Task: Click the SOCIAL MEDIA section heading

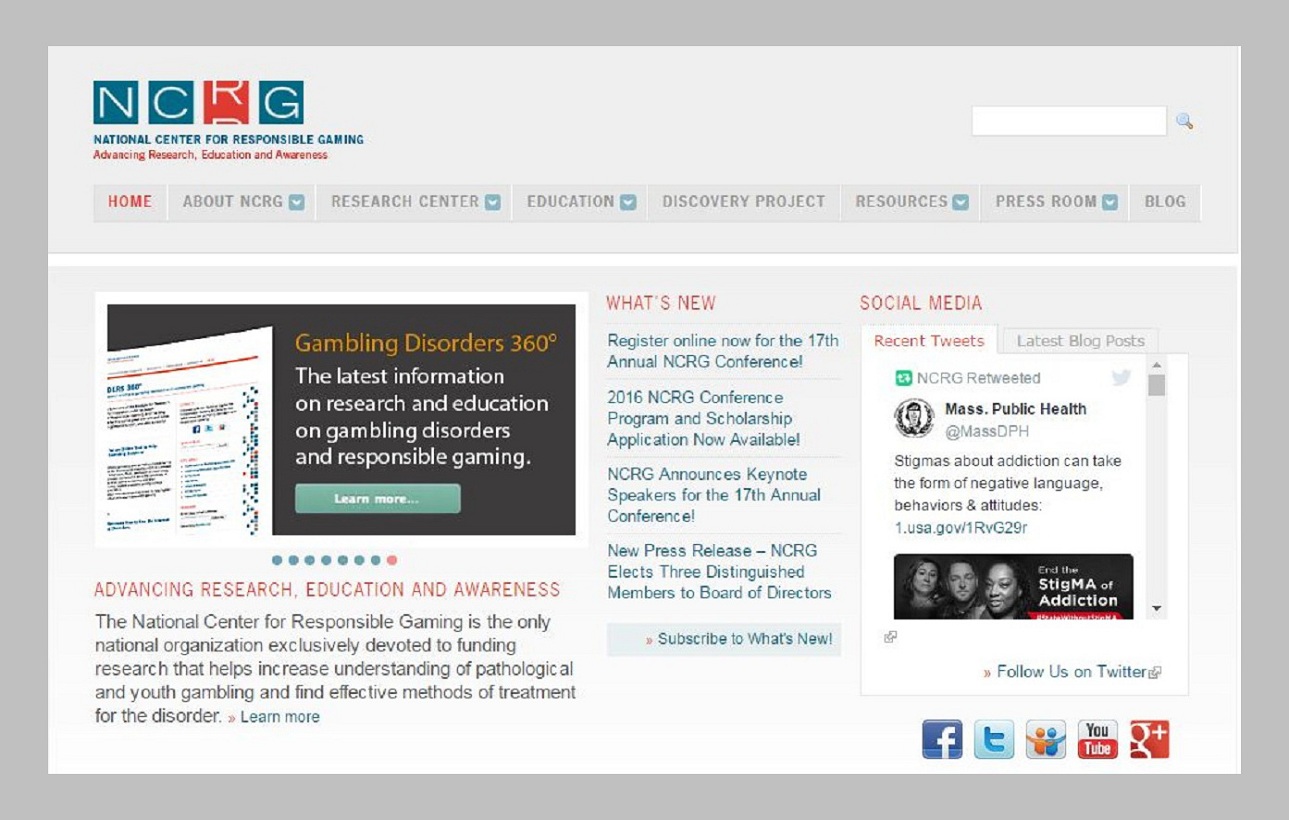Action: coord(921,303)
